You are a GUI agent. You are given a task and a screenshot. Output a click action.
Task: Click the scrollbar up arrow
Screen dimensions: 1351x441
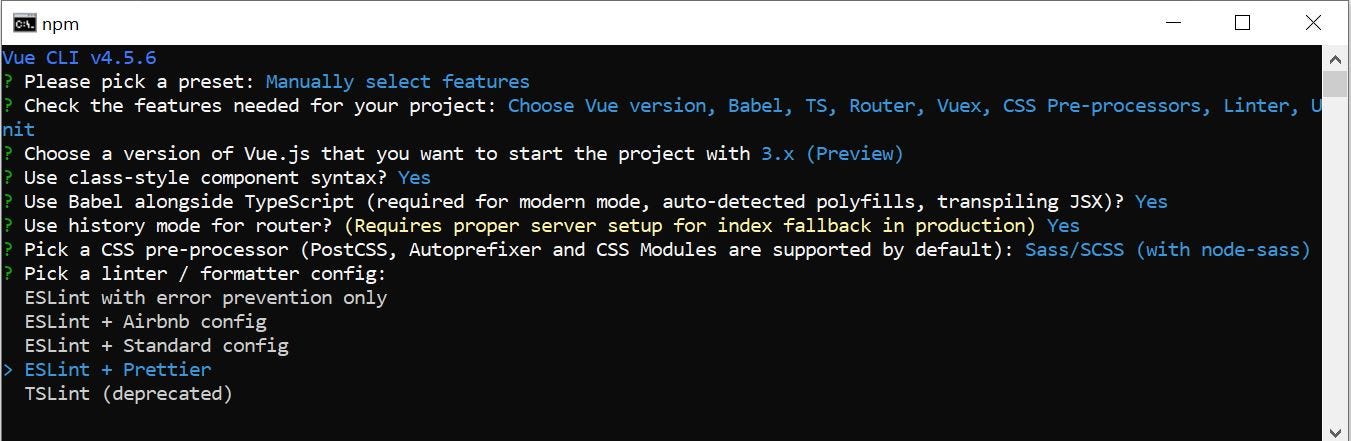click(x=1335, y=57)
